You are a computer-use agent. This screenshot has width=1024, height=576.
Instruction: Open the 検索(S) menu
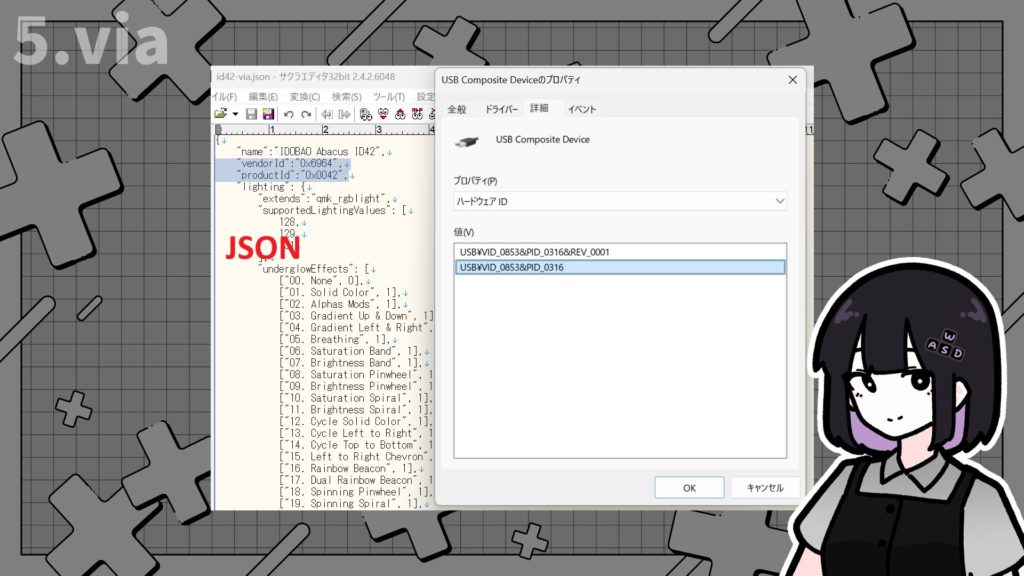pos(346,96)
